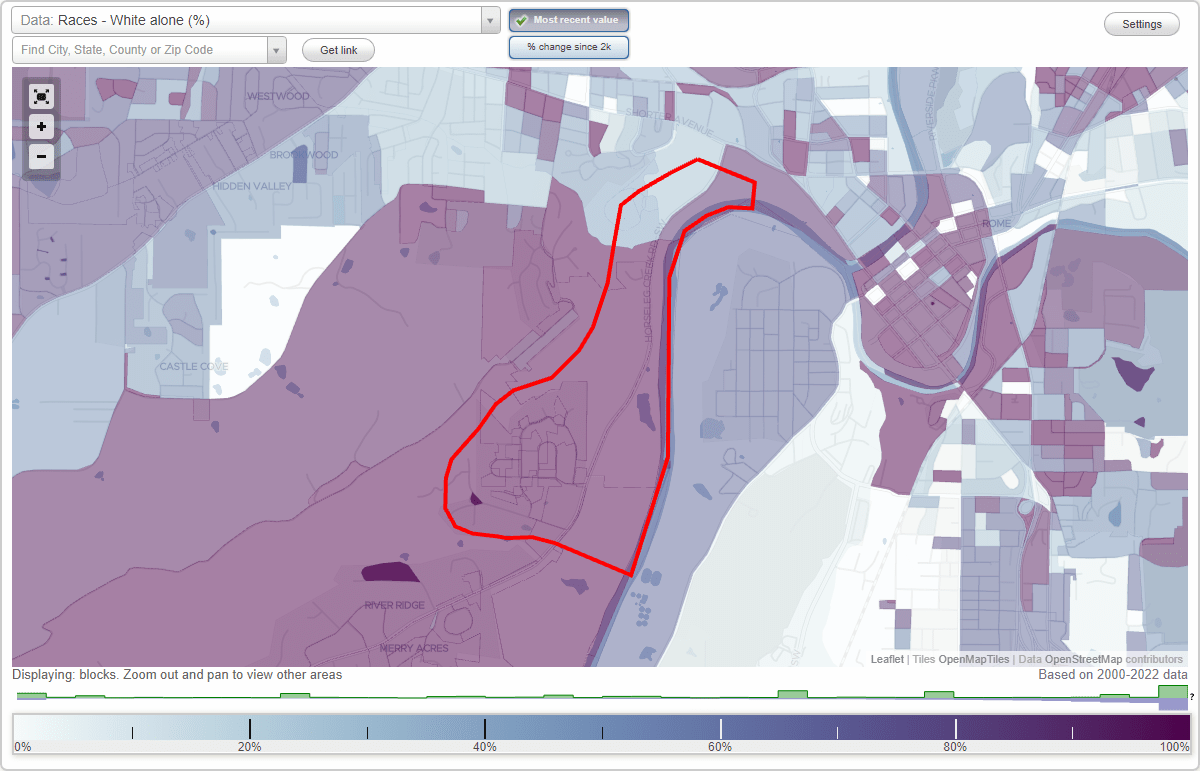
Task: Open the Leaflet attribution link
Action: click(x=887, y=659)
